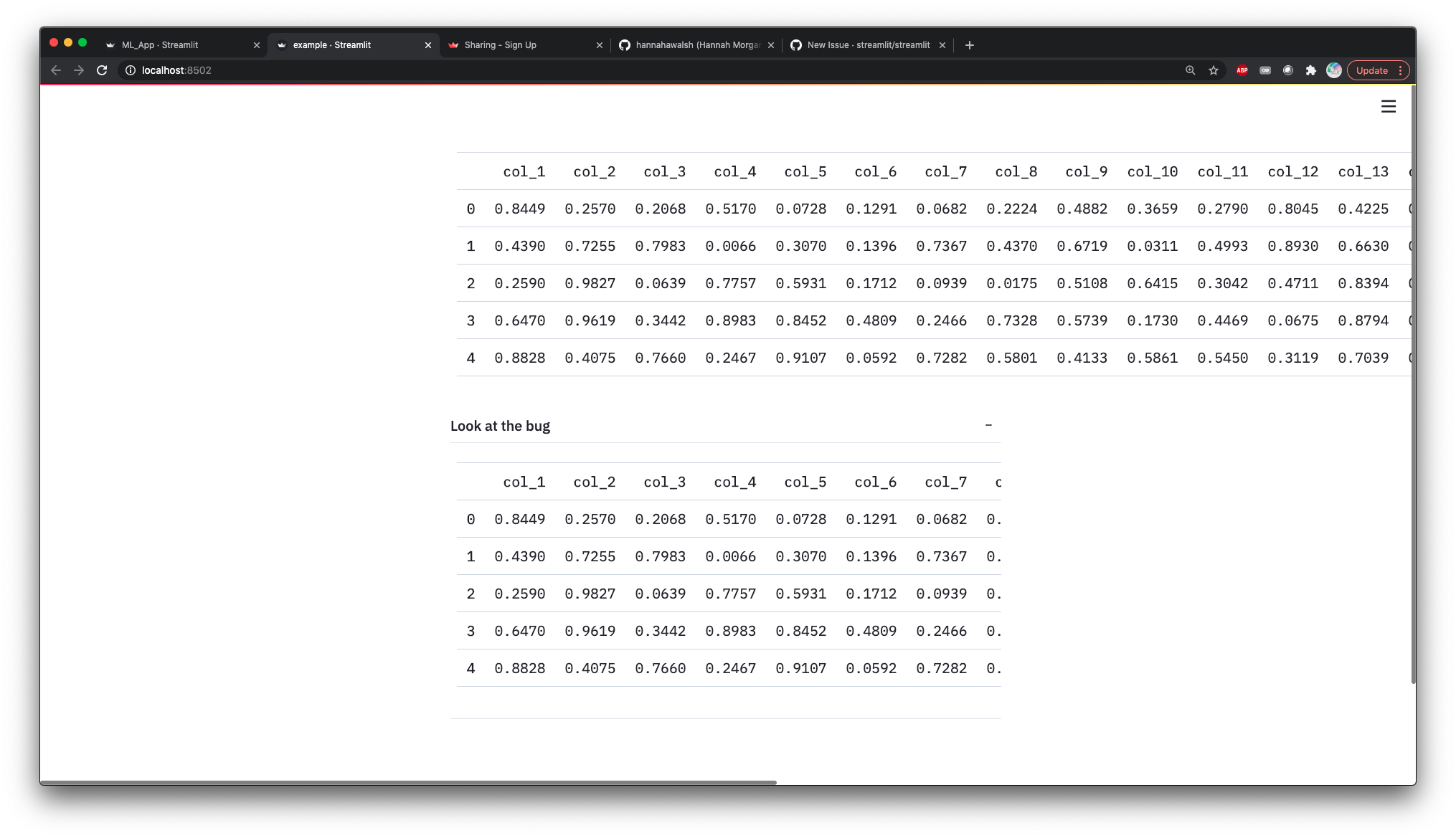Click the magnifier zoom icon in toolbar

tap(1190, 70)
